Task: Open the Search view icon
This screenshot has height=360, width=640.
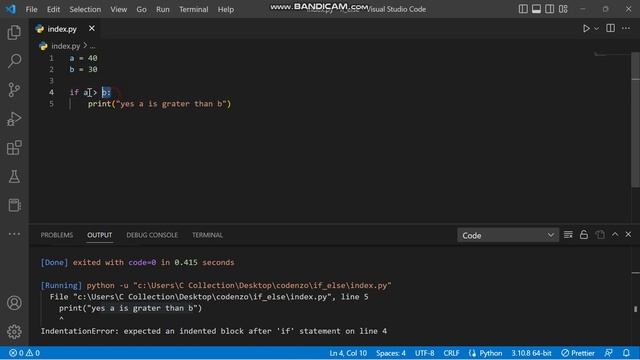Action: [14, 61]
